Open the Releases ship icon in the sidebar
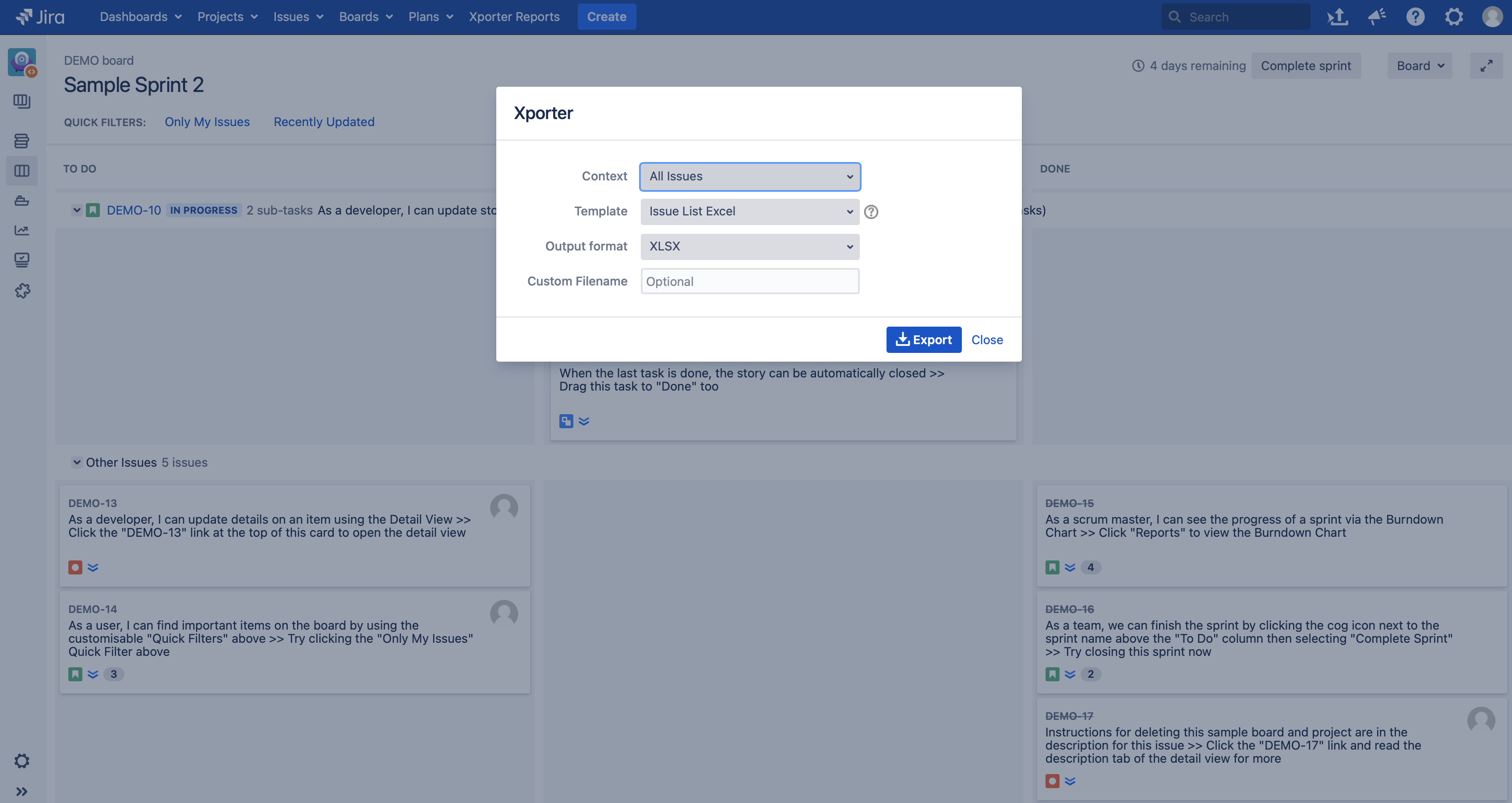 click(22, 201)
